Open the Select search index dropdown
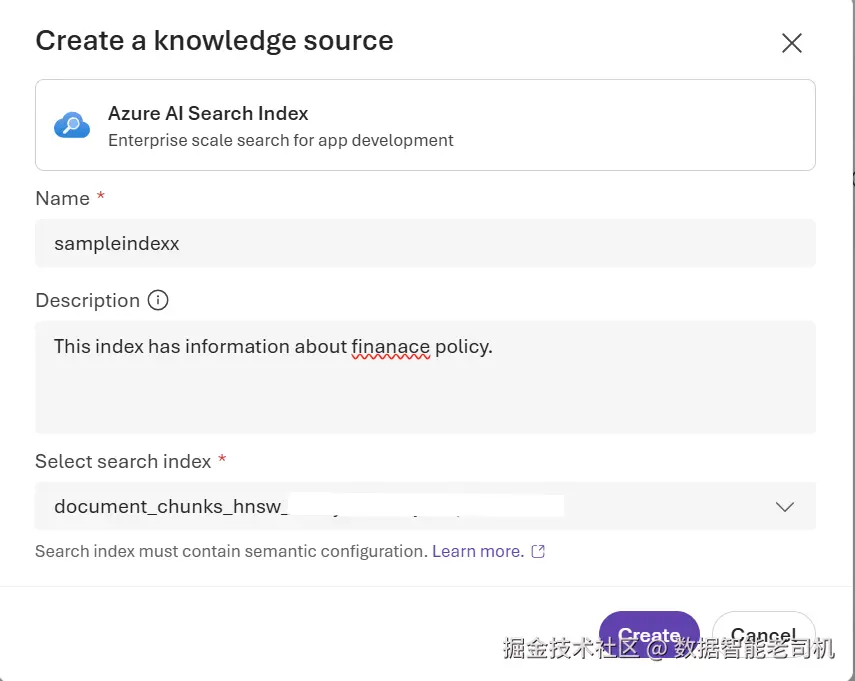Viewport: 855px width, 681px height. coord(425,506)
